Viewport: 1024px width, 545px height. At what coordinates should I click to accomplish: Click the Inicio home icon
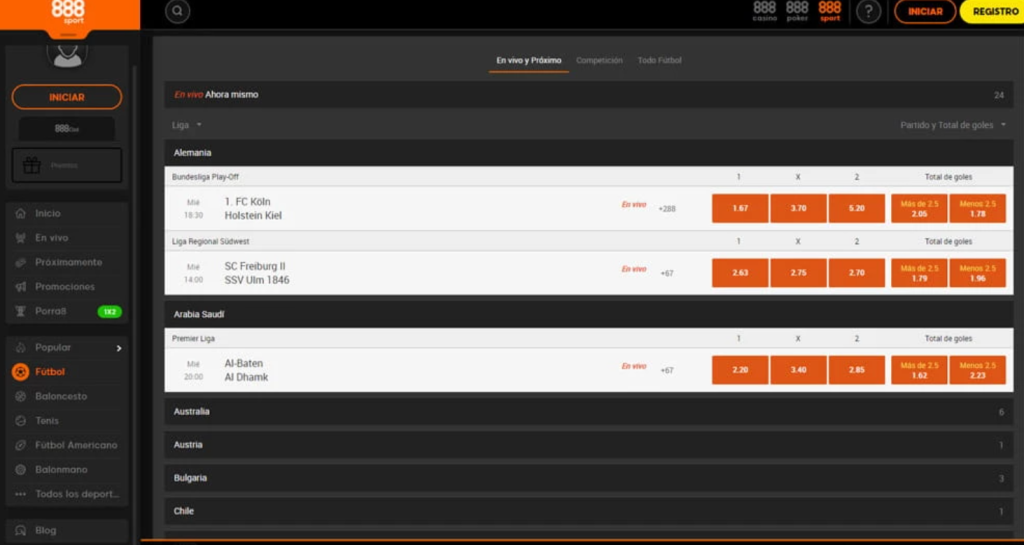pyautogui.click(x=20, y=213)
